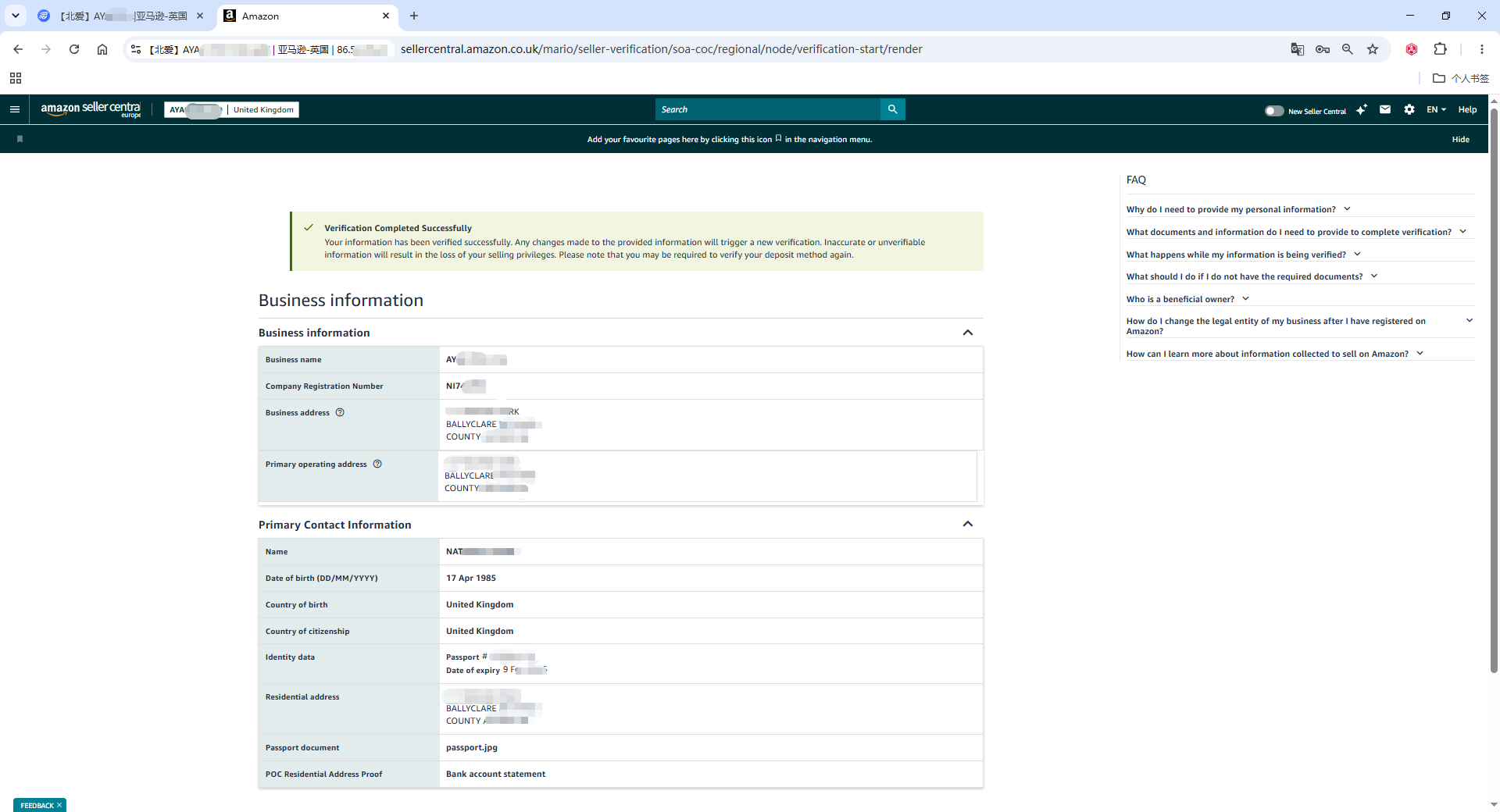1500x812 pixels.
Task: Click browser home icon
Action: point(102,49)
